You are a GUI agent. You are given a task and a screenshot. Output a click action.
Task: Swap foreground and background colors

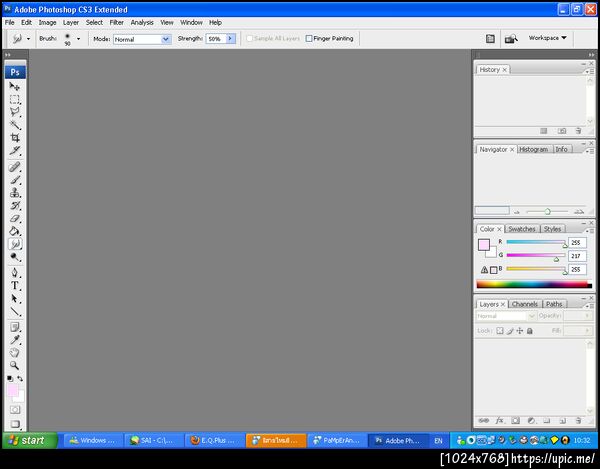20,379
